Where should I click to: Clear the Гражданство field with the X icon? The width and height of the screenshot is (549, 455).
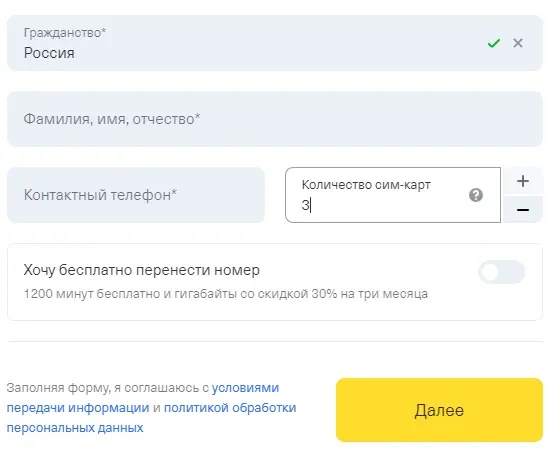point(518,43)
